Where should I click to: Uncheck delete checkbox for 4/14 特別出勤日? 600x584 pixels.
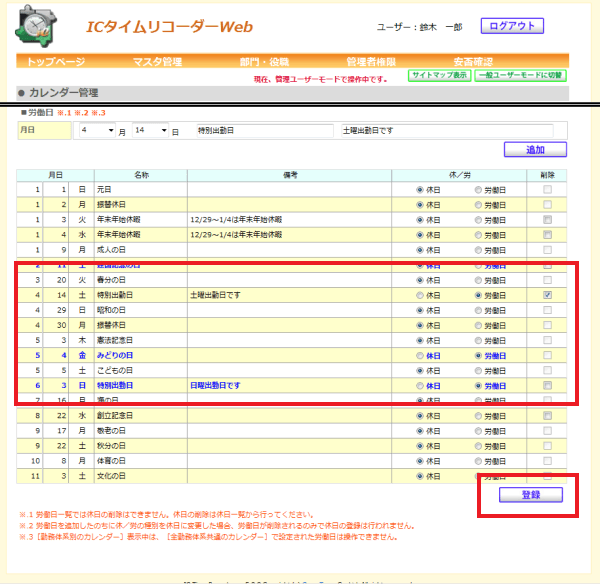pyautogui.click(x=548, y=295)
